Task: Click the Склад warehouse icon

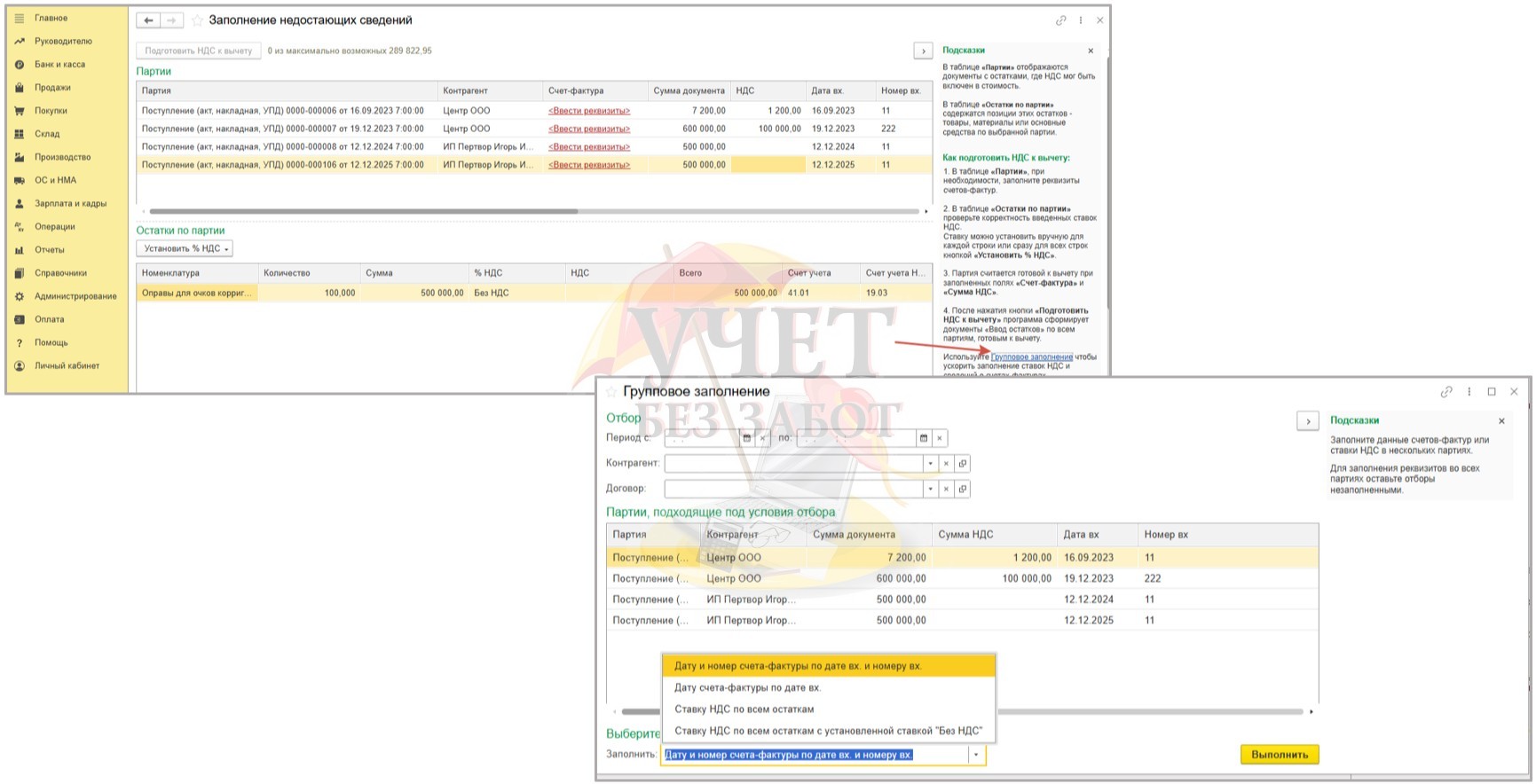Action: click(x=20, y=134)
